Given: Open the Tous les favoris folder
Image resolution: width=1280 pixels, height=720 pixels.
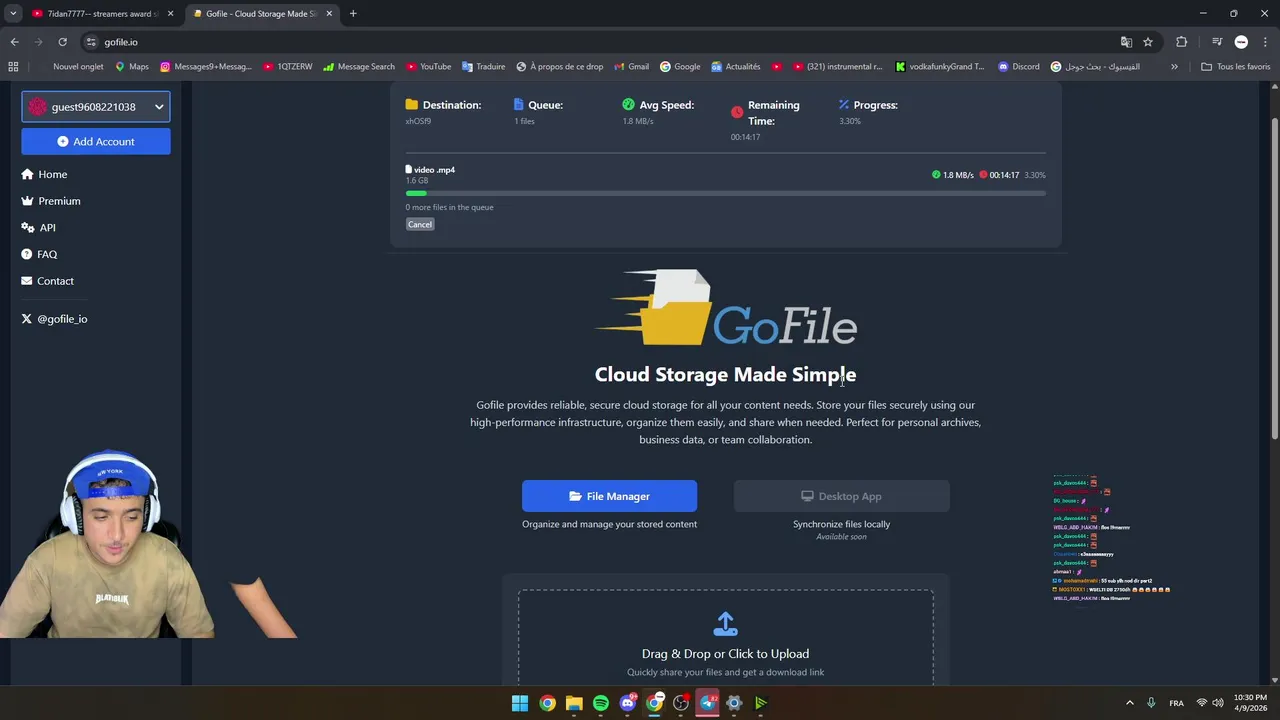Looking at the screenshot, I should point(1236,67).
